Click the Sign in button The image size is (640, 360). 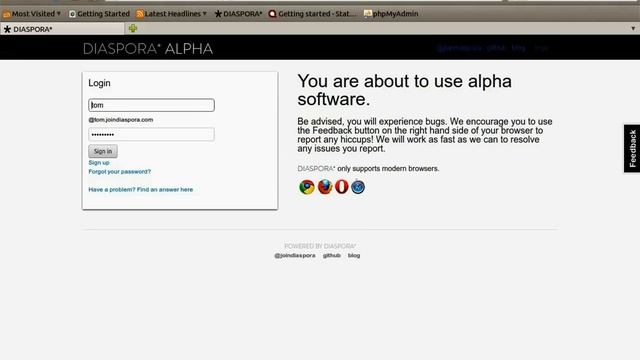pos(103,151)
